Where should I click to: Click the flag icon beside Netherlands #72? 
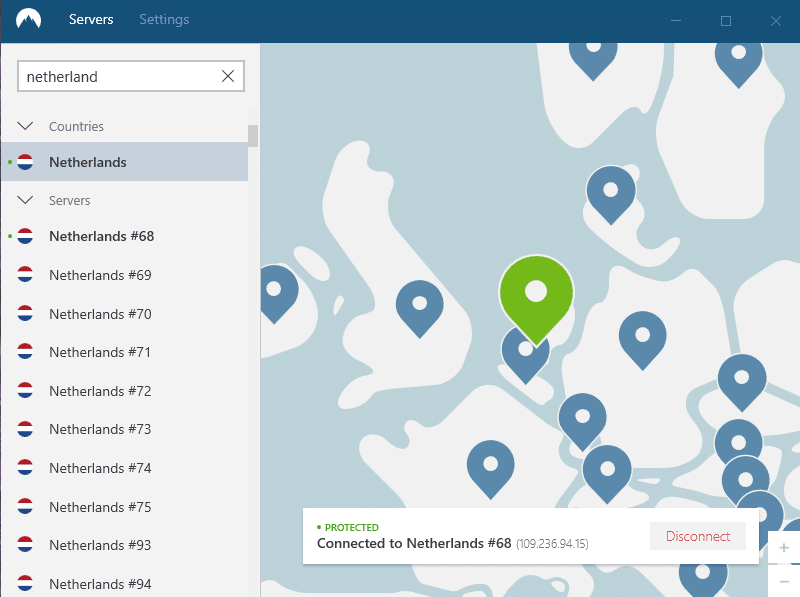(25, 391)
